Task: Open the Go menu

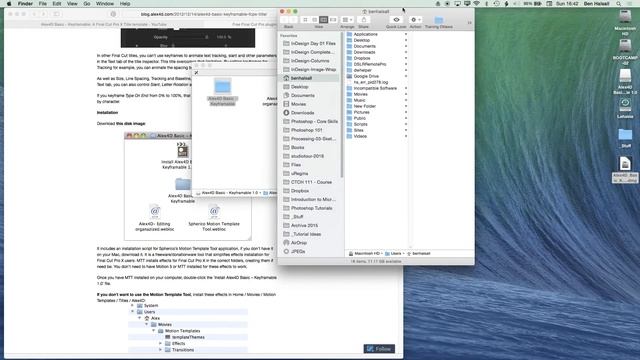Action: tap(87, 4)
